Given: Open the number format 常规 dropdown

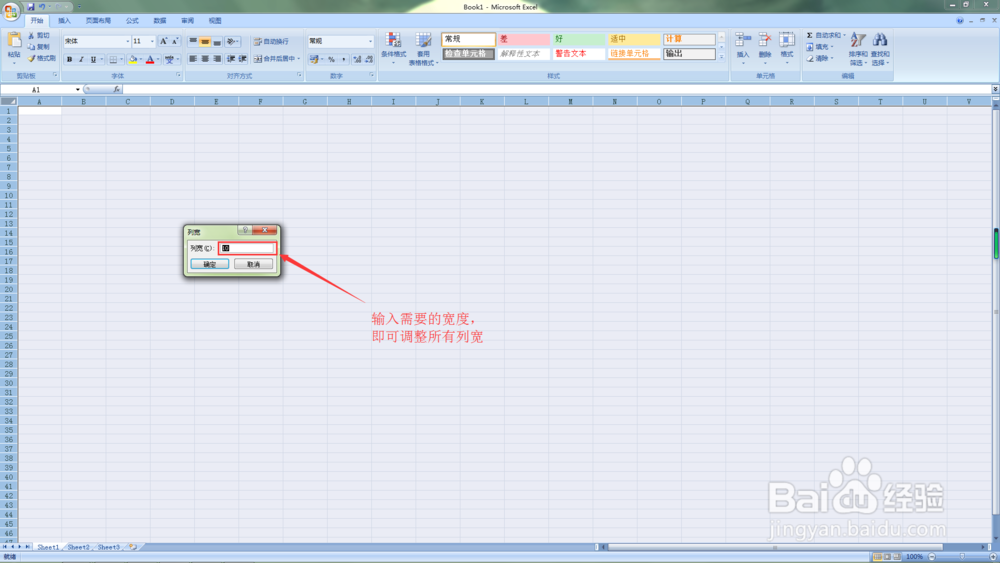Looking at the screenshot, I should [370, 41].
